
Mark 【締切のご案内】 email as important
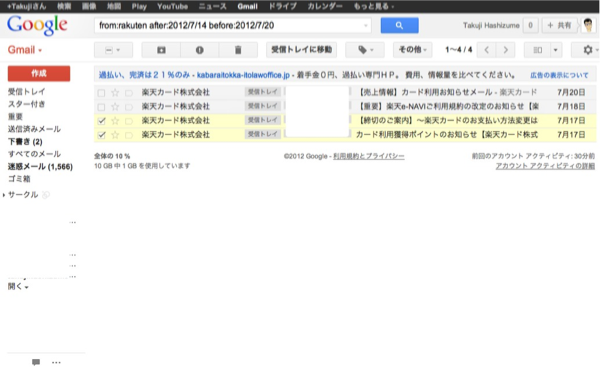click(x=129, y=121)
